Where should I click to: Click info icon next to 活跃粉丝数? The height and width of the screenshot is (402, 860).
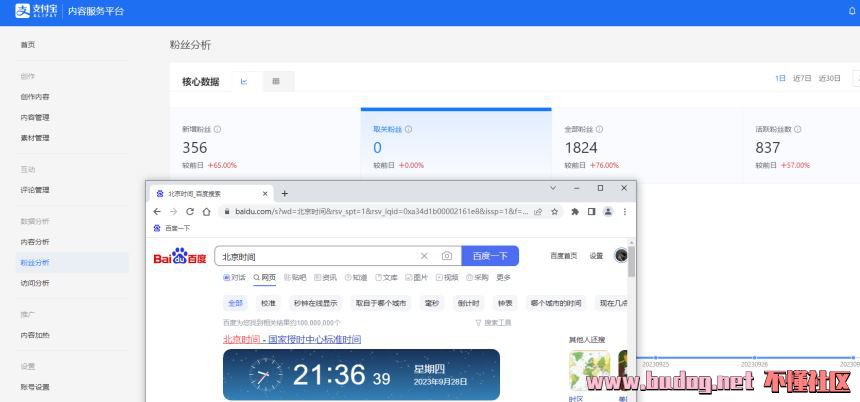(x=797, y=129)
